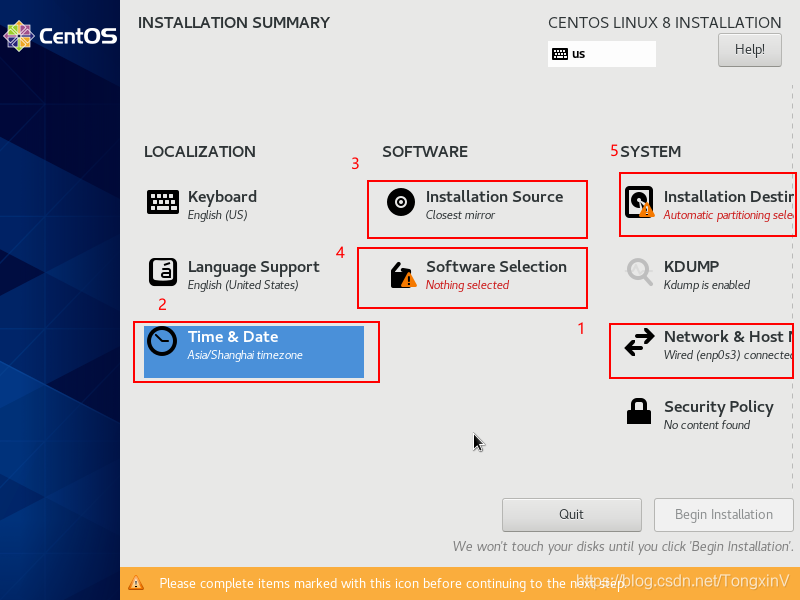Open Network & Host Name title

click(729, 337)
